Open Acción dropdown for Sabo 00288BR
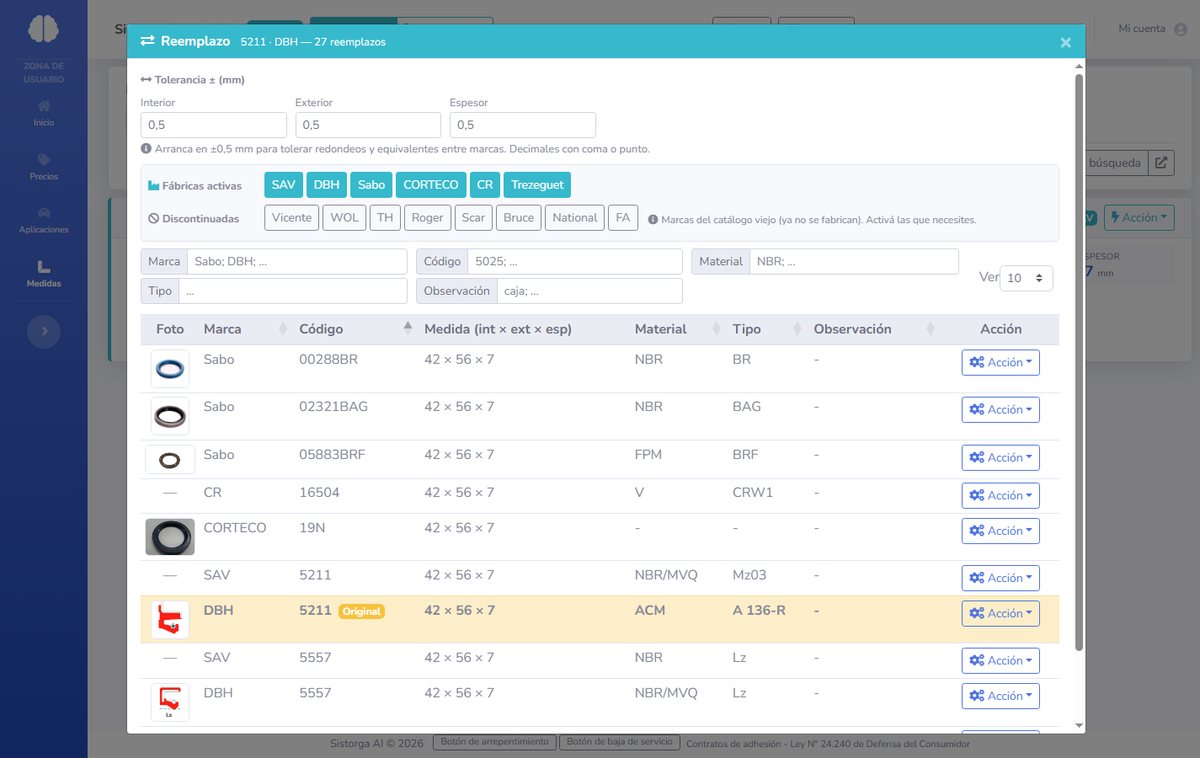1200x758 pixels. (x=1000, y=363)
